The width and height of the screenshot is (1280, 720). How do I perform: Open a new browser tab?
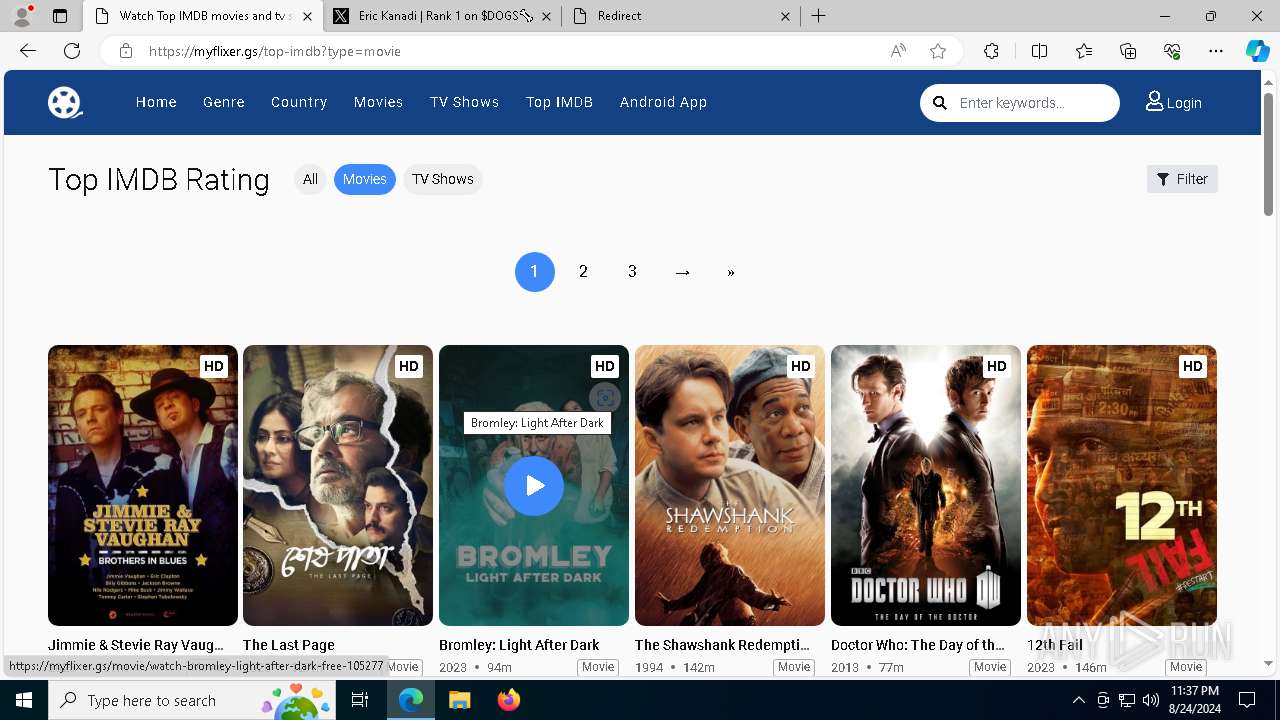818,16
